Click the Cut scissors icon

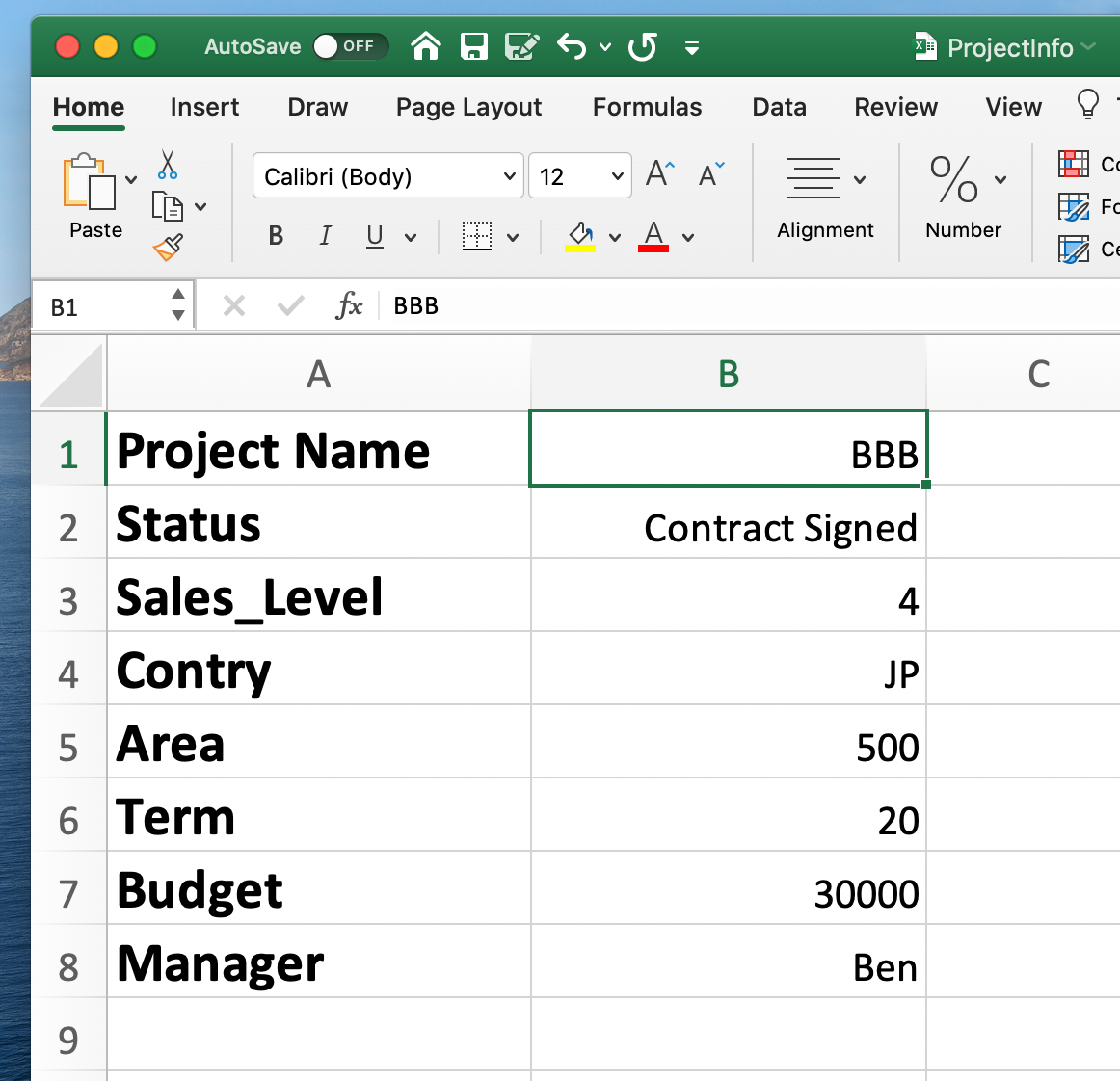click(167, 164)
